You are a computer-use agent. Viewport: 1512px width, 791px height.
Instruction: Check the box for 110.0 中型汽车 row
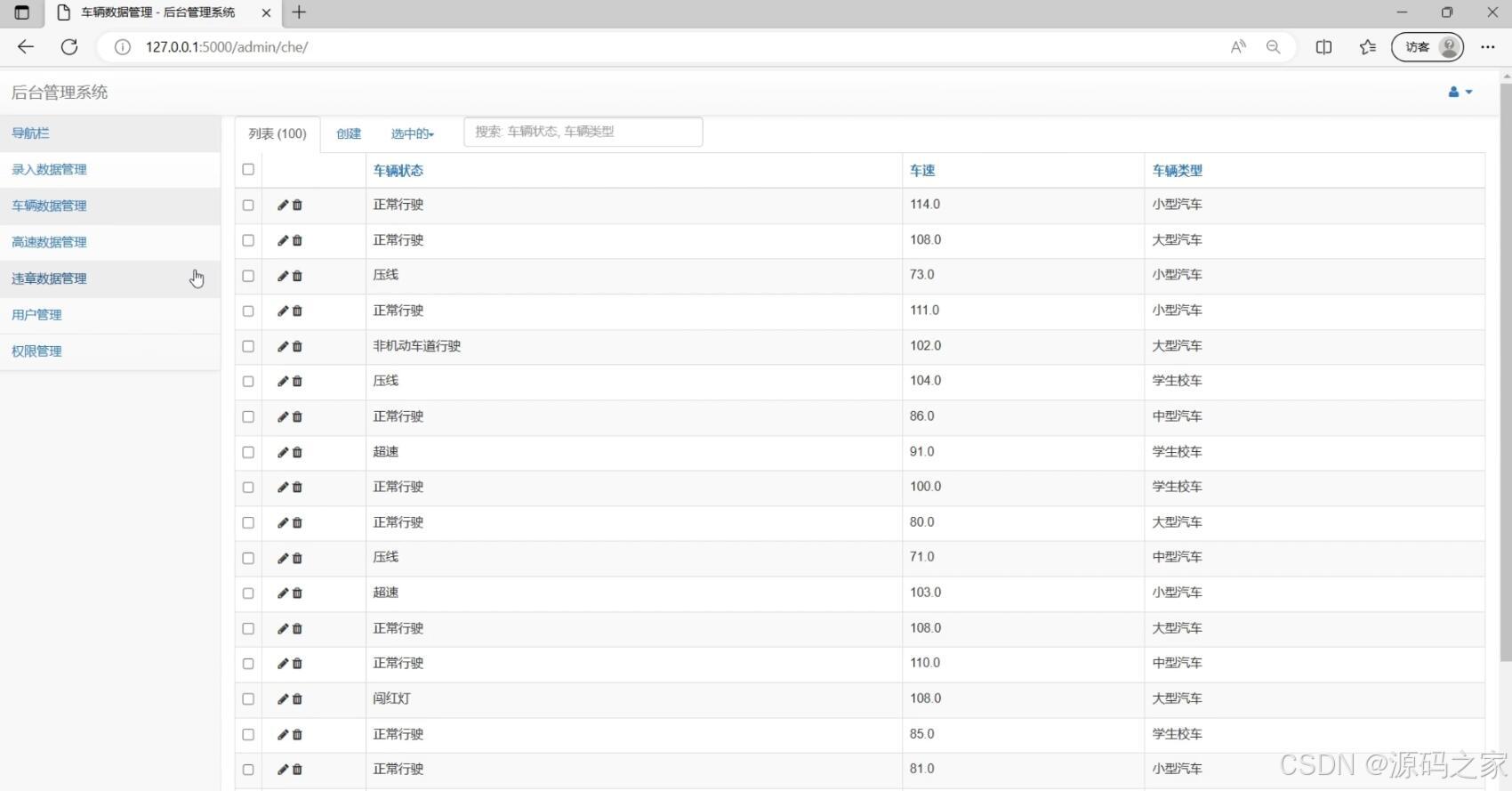point(248,664)
